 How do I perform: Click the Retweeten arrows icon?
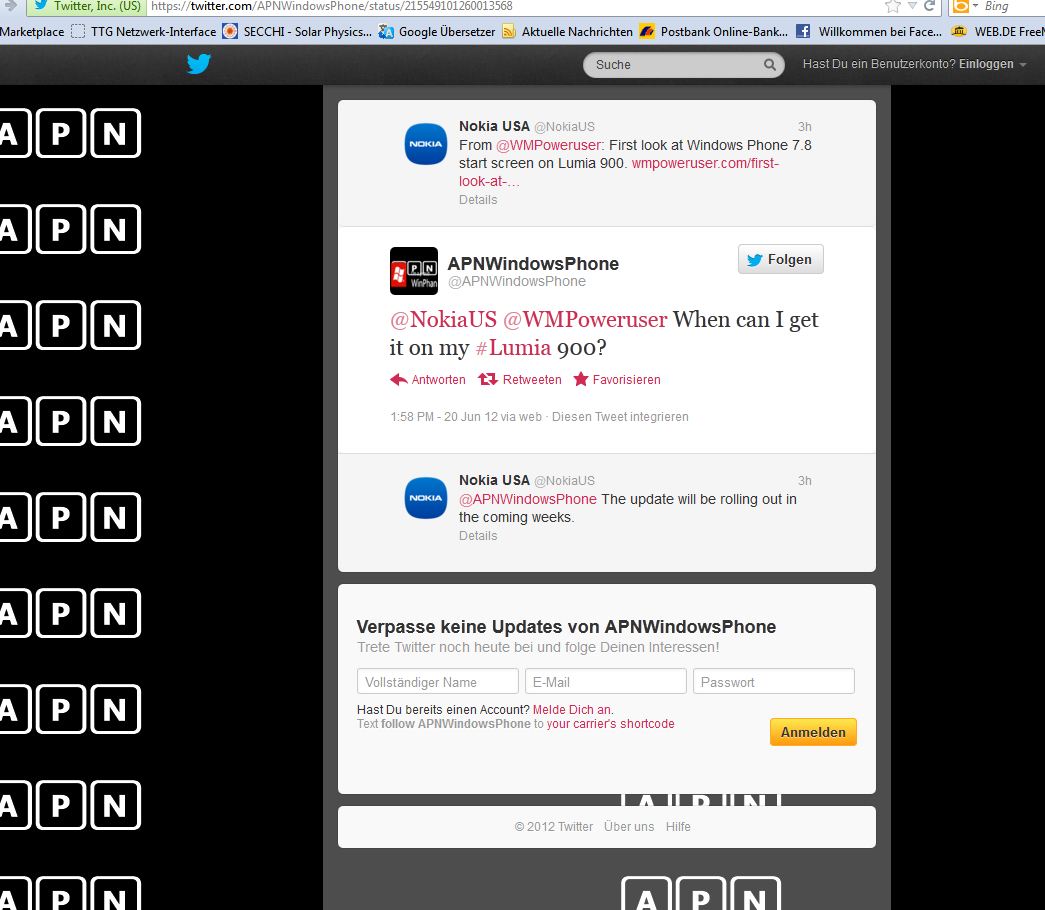(x=488, y=379)
